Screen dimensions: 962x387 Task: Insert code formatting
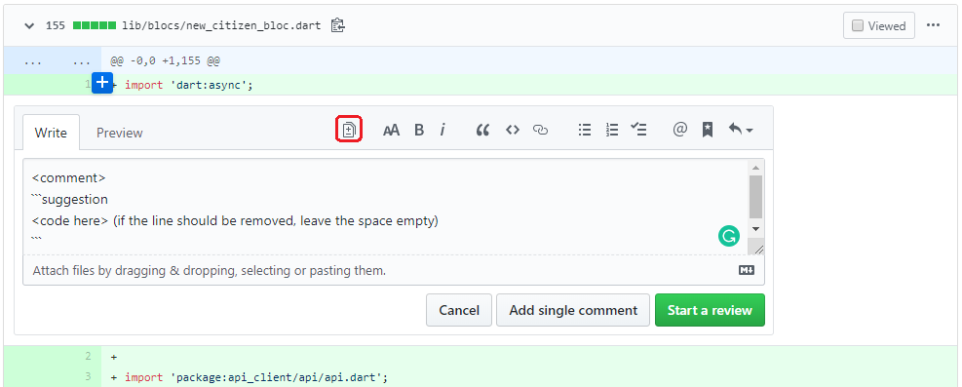512,130
